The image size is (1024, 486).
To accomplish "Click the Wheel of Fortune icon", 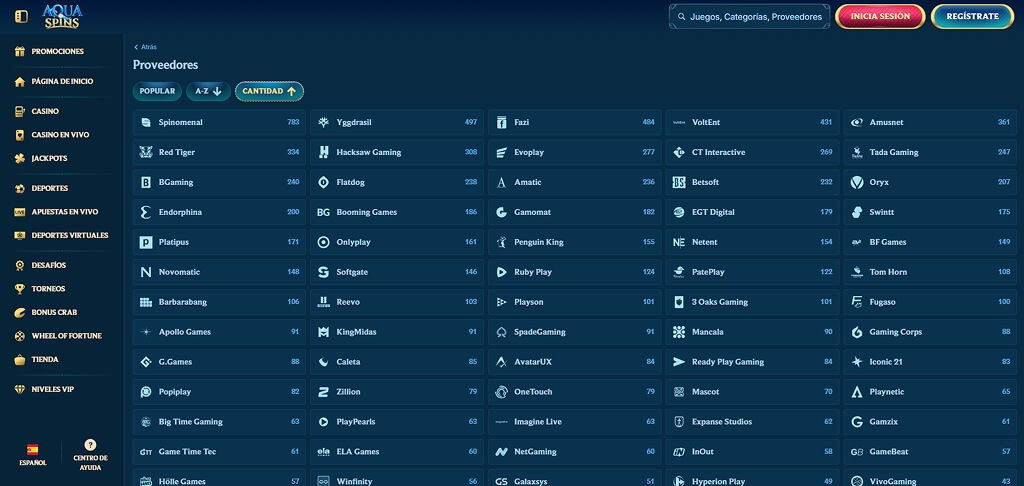I will (20, 336).
